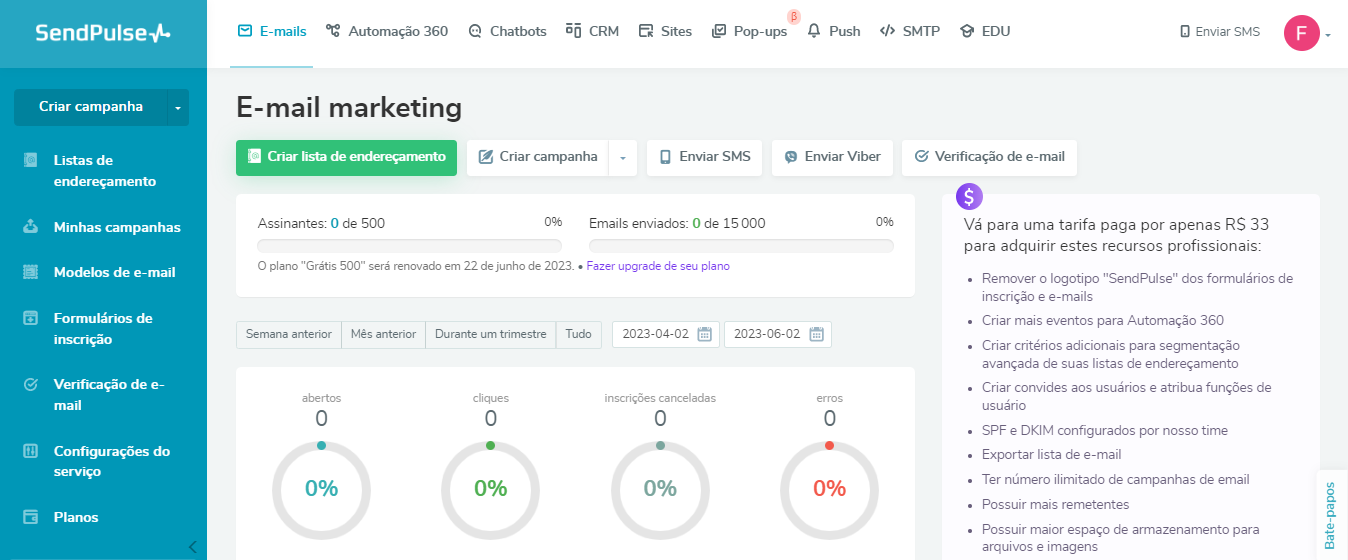This screenshot has height=560, width=1348.
Task: Click Enviar SMS link in header
Action: (1220, 32)
